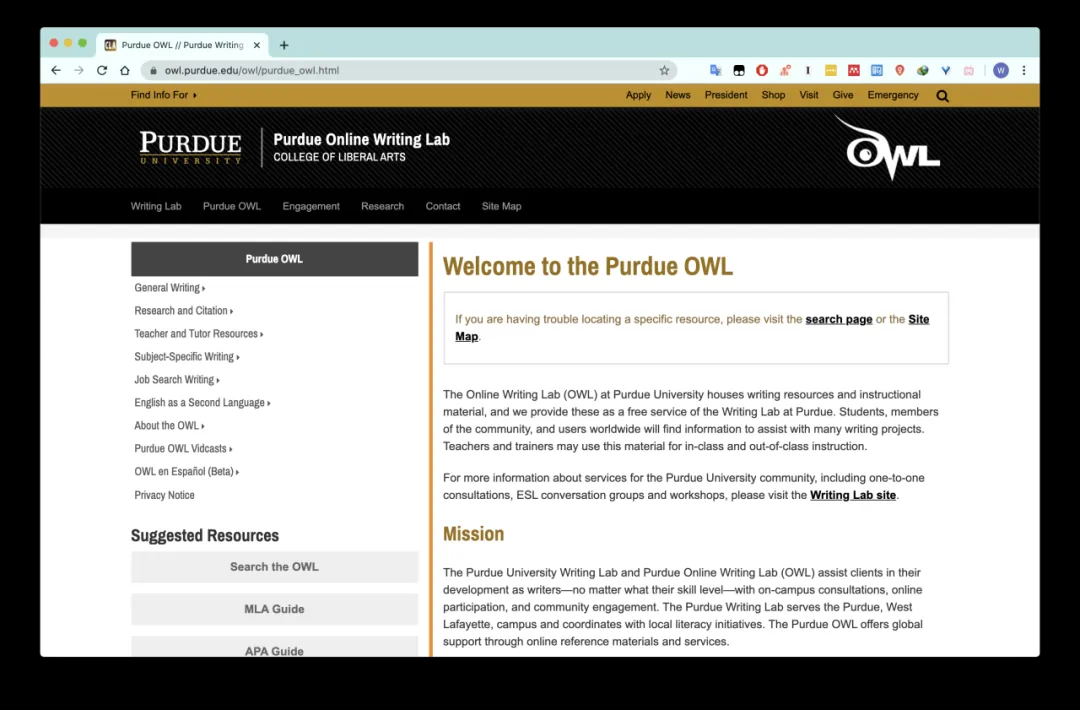Image resolution: width=1080 pixels, height=710 pixels.
Task: Click the Apply link in top bar
Action: coord(638,95)
